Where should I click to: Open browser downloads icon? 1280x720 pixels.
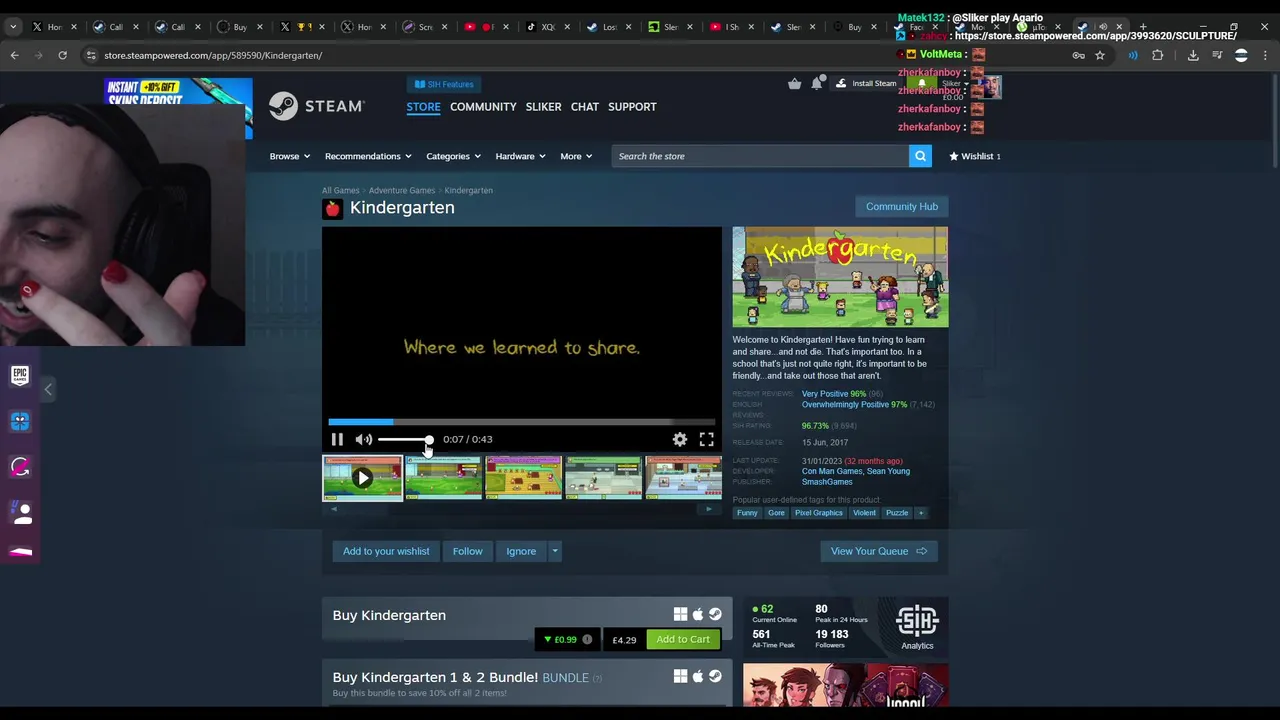[x=1193, y=55]
